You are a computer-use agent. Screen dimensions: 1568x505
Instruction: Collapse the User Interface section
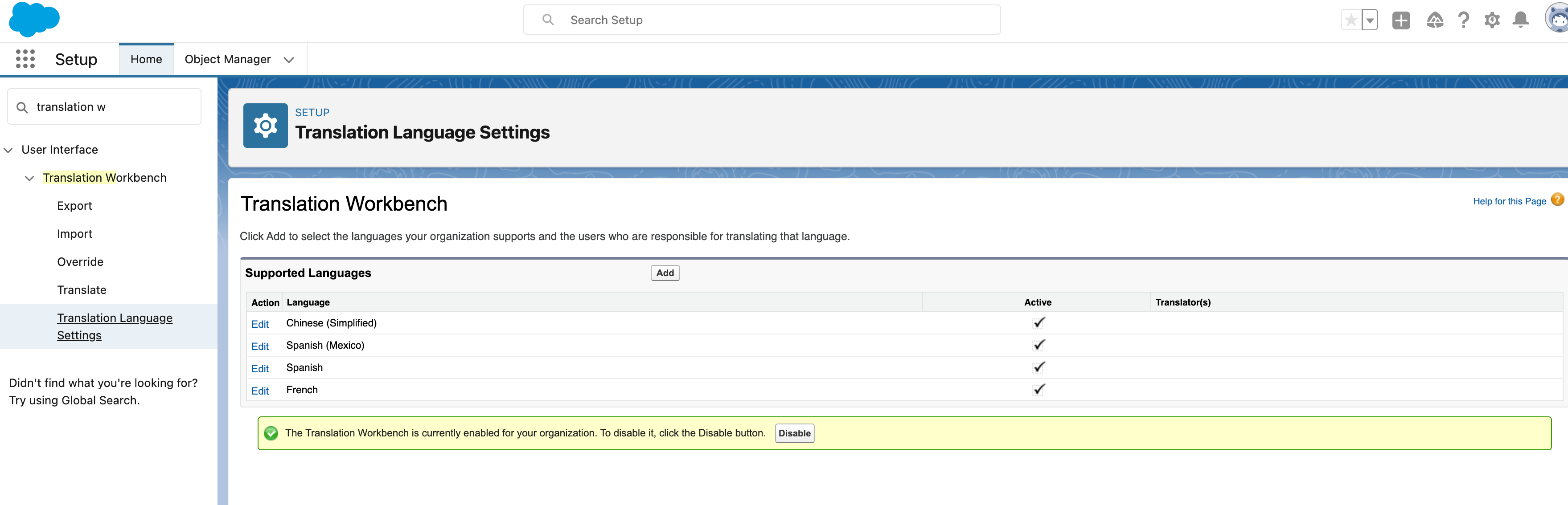coord(8,150)
